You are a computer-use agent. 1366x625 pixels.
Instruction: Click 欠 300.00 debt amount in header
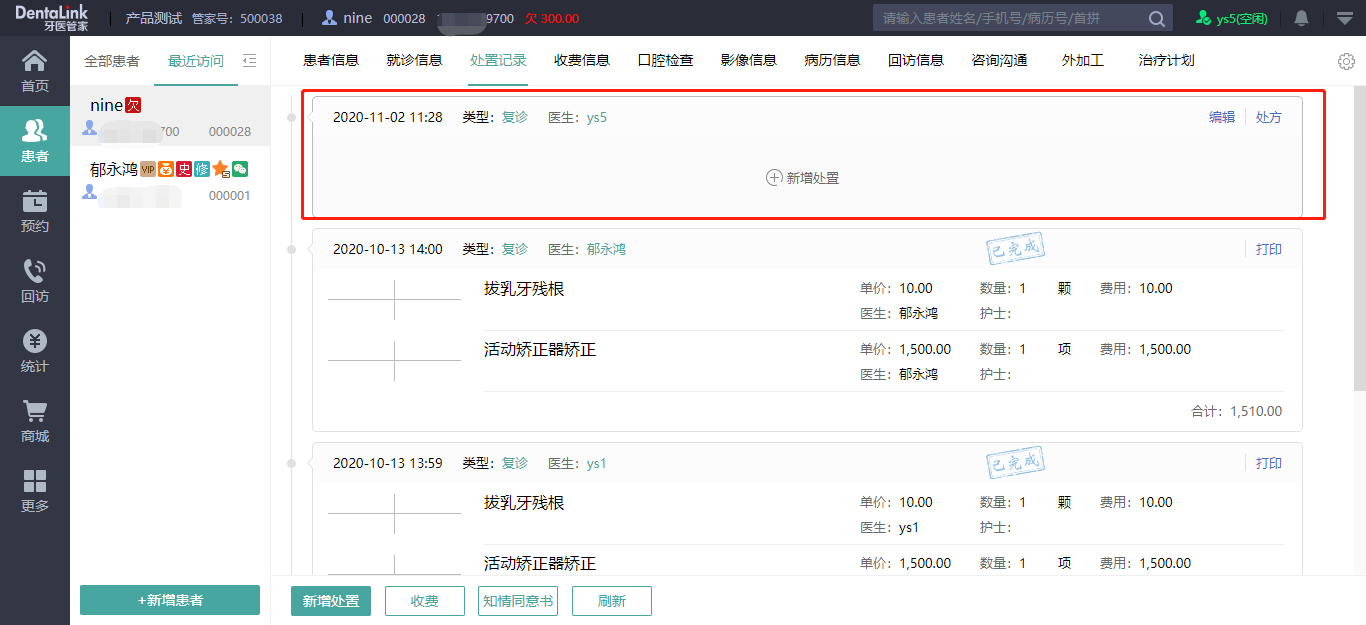pos(552,19)
